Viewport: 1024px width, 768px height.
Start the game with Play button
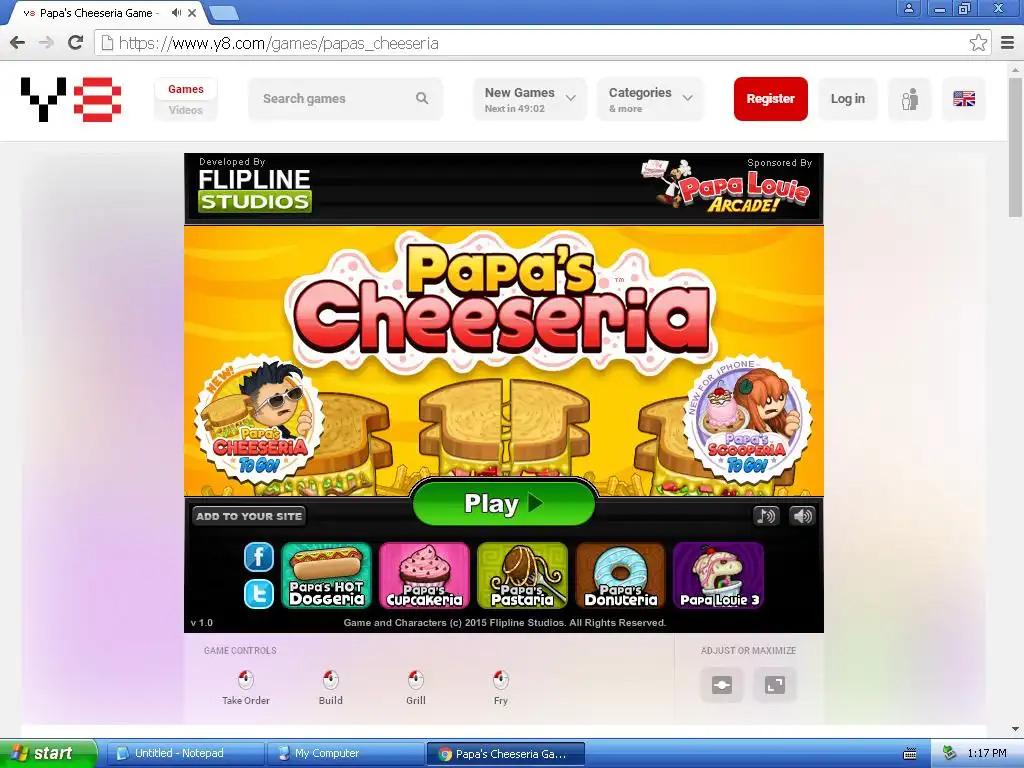(504, 503)
